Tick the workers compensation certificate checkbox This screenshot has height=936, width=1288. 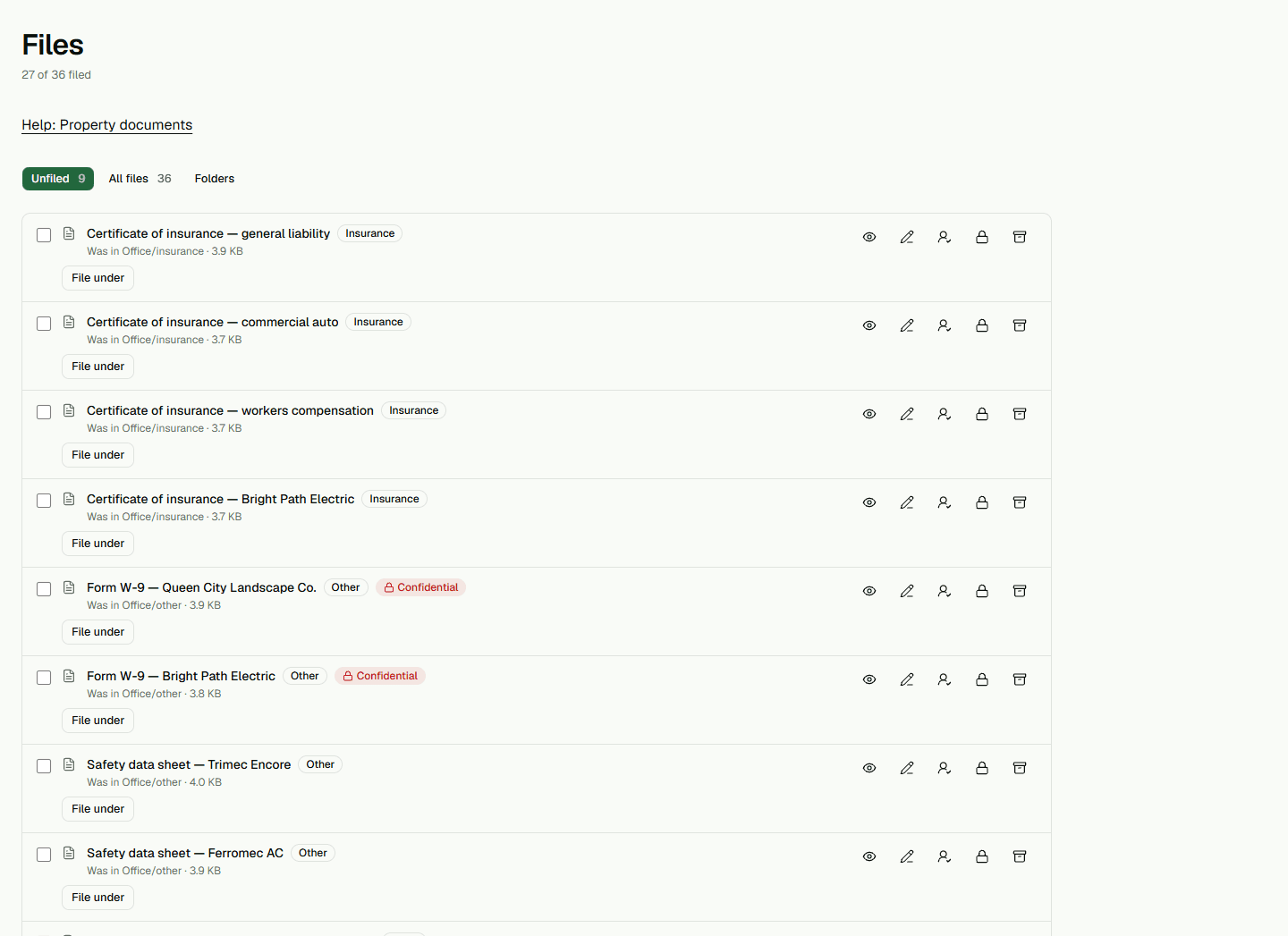44,412
